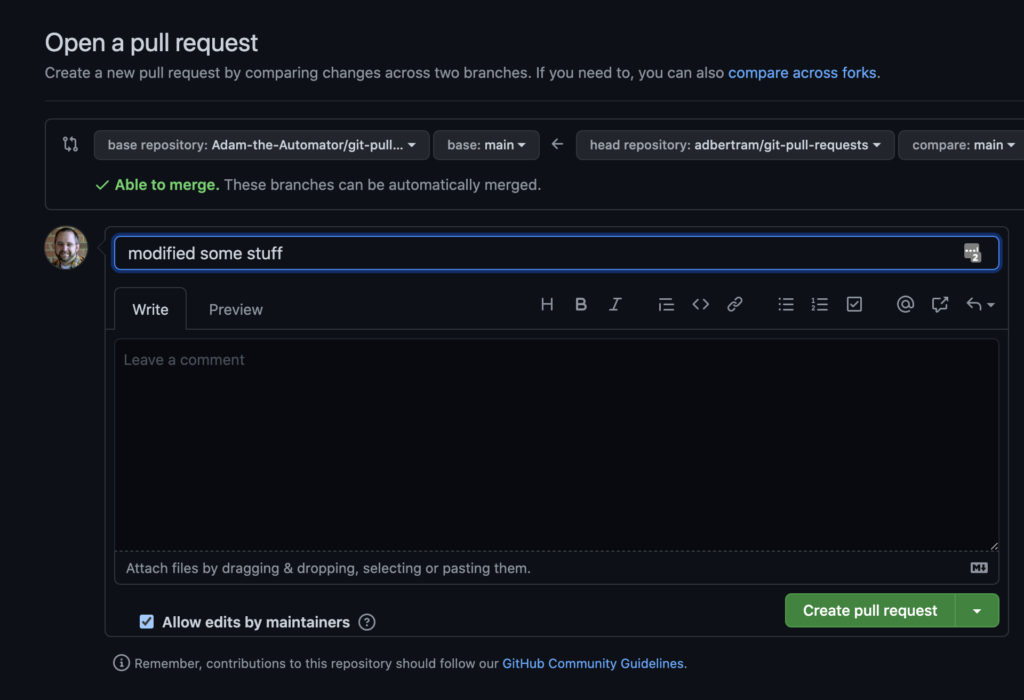This screenshot has height=700, width=1024.
Task: Apply Italic formatting to the comment
Action: click(x=615, y=304)
